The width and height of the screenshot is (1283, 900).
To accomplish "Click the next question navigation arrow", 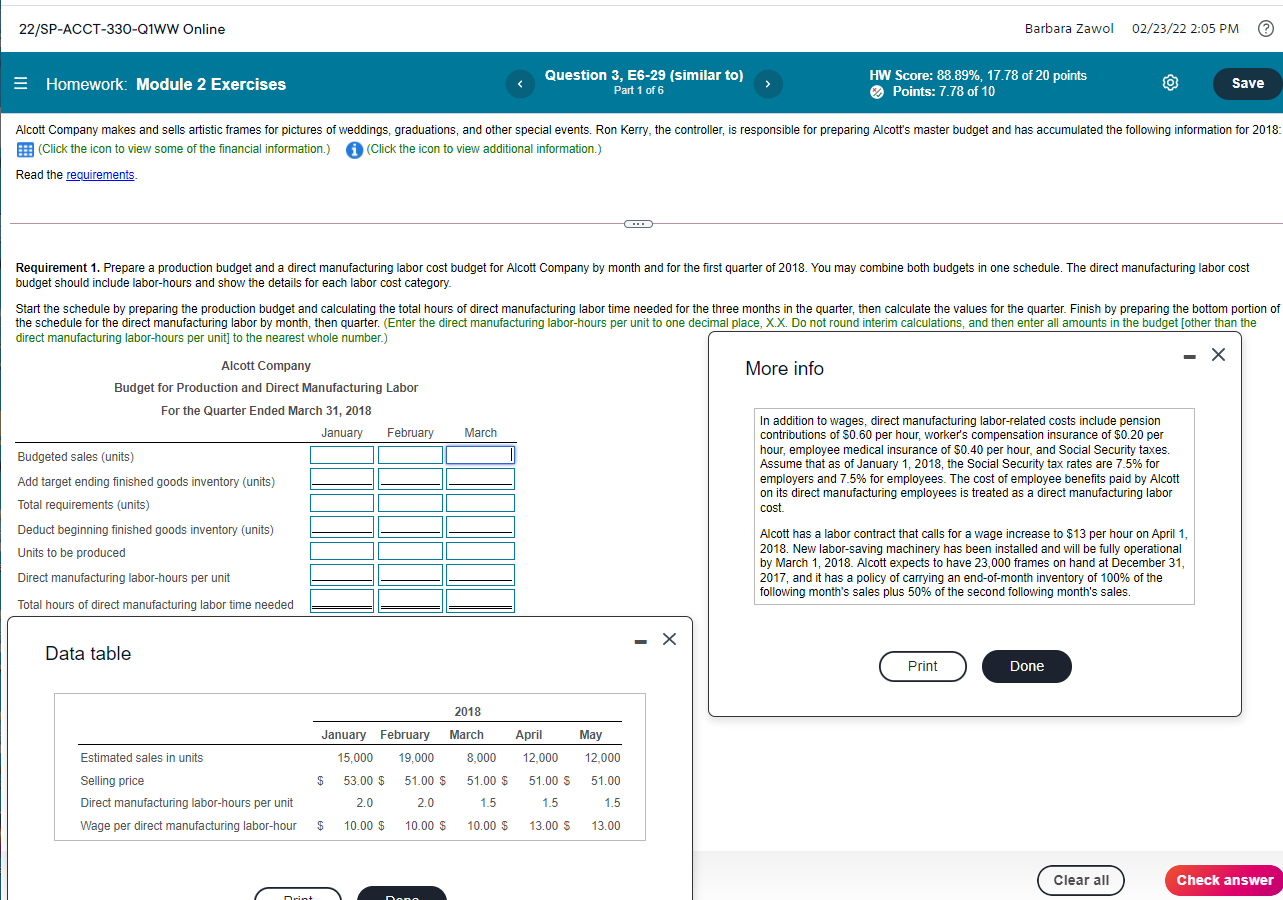I will click(768, 84).
